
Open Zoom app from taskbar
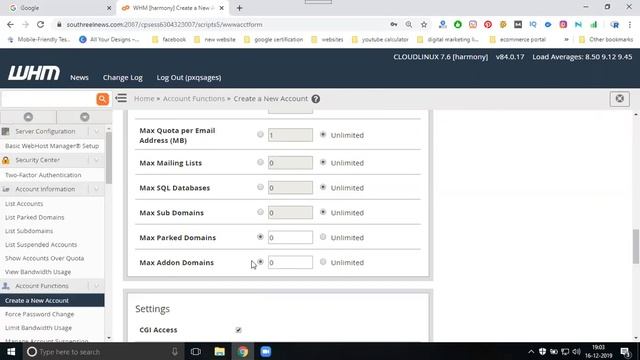point(266,351)
